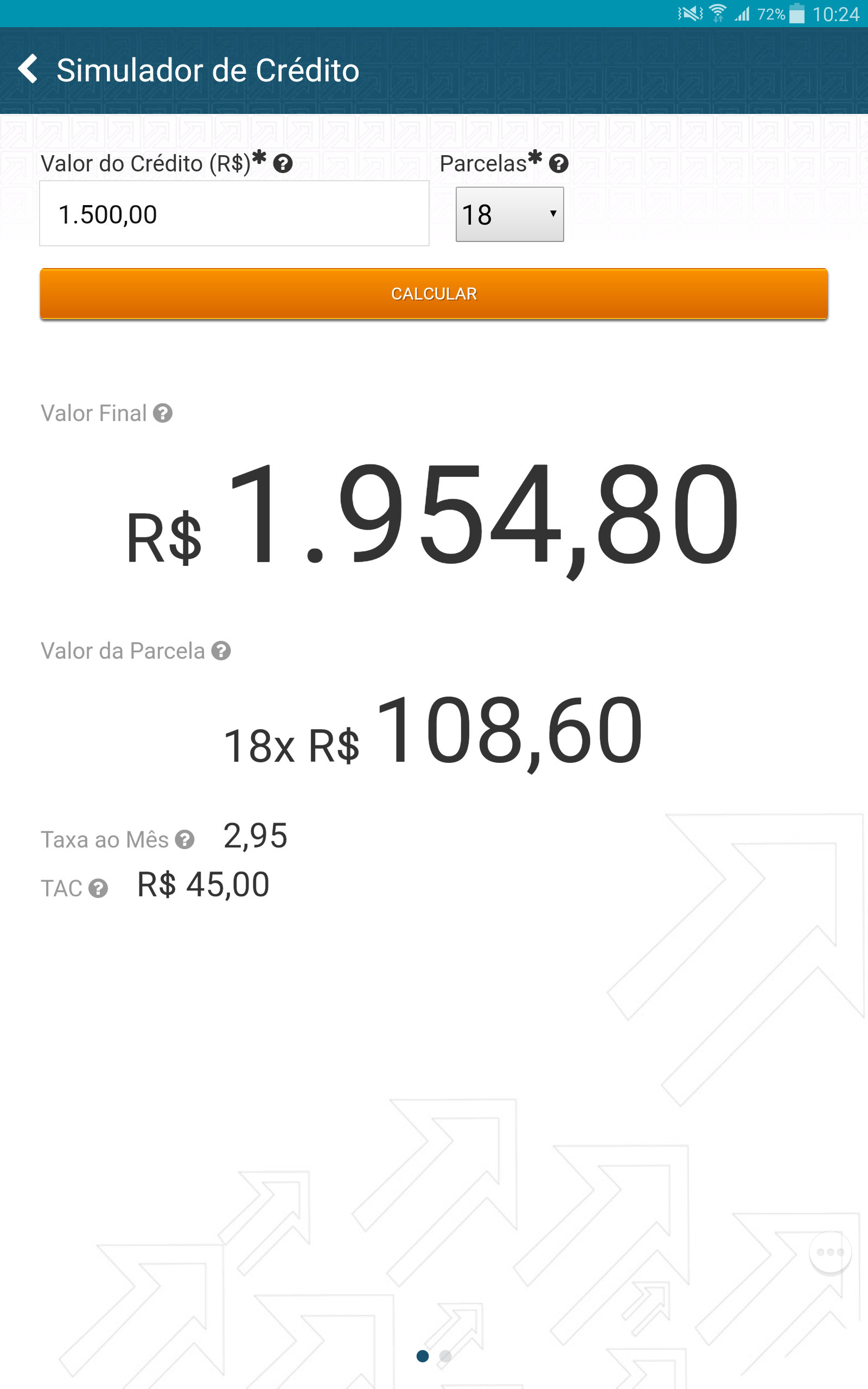Click the Parcelas dropdown arrow
Image resolution: width=868 pixels, height=1389 pixels.
tap(553, 214)
